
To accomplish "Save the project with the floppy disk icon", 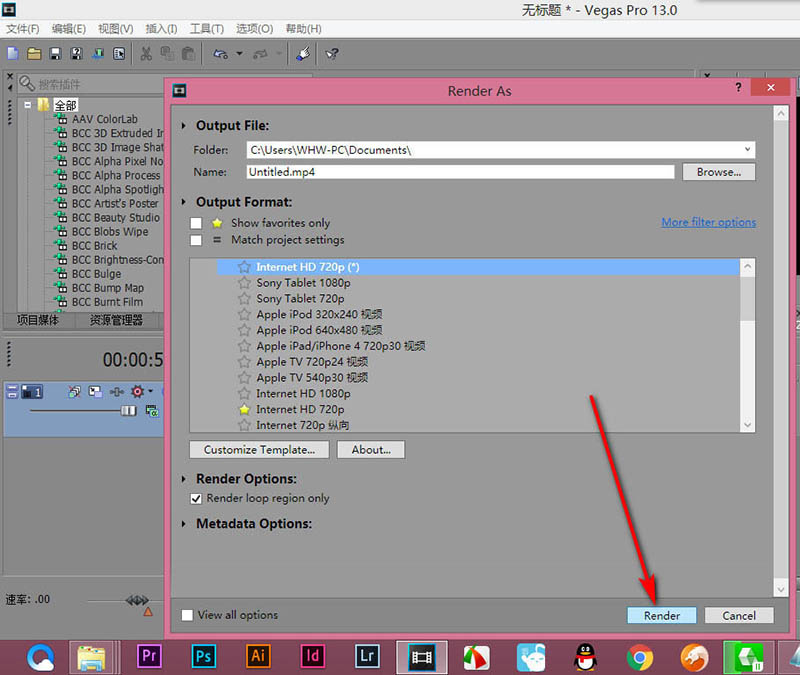I will tap(56, 54).
